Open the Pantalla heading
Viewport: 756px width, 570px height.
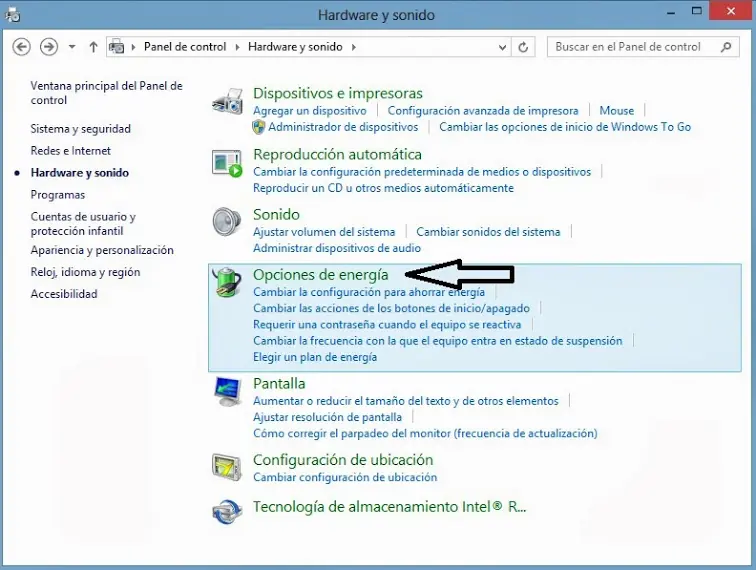279,384
